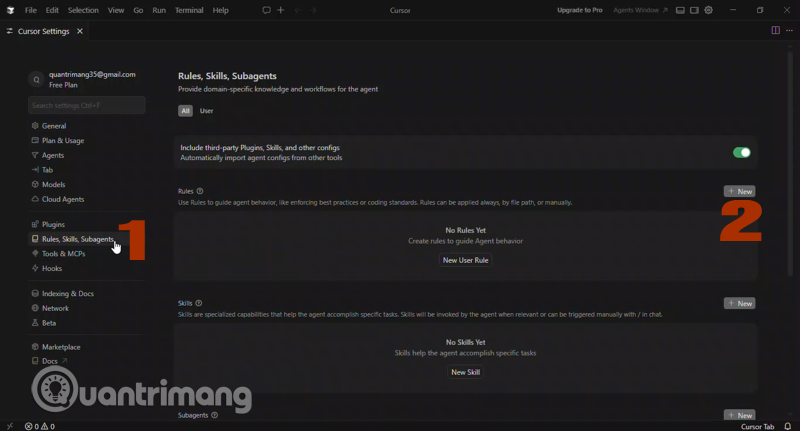Screen dimensions: 800x431
Task: Click New button beside Rules section
Action: point(740,191)
